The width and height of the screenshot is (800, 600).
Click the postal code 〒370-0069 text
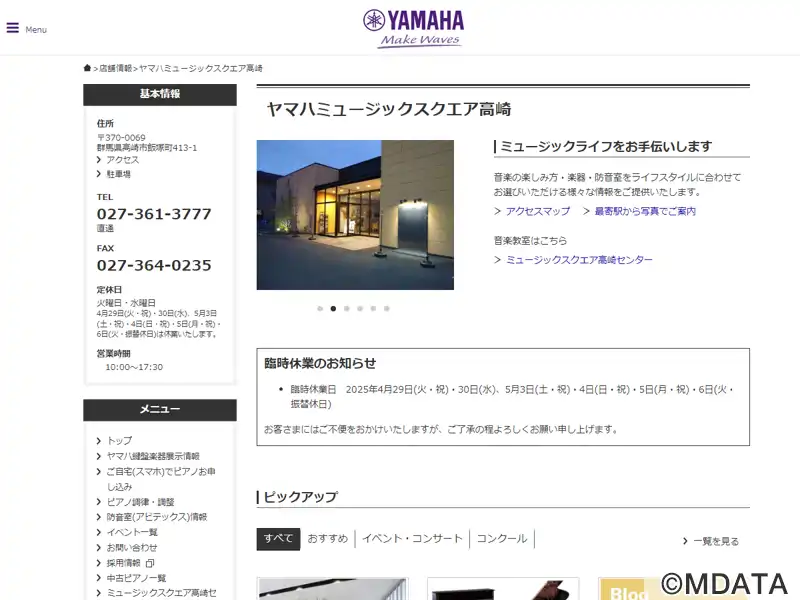click(121, 138)
